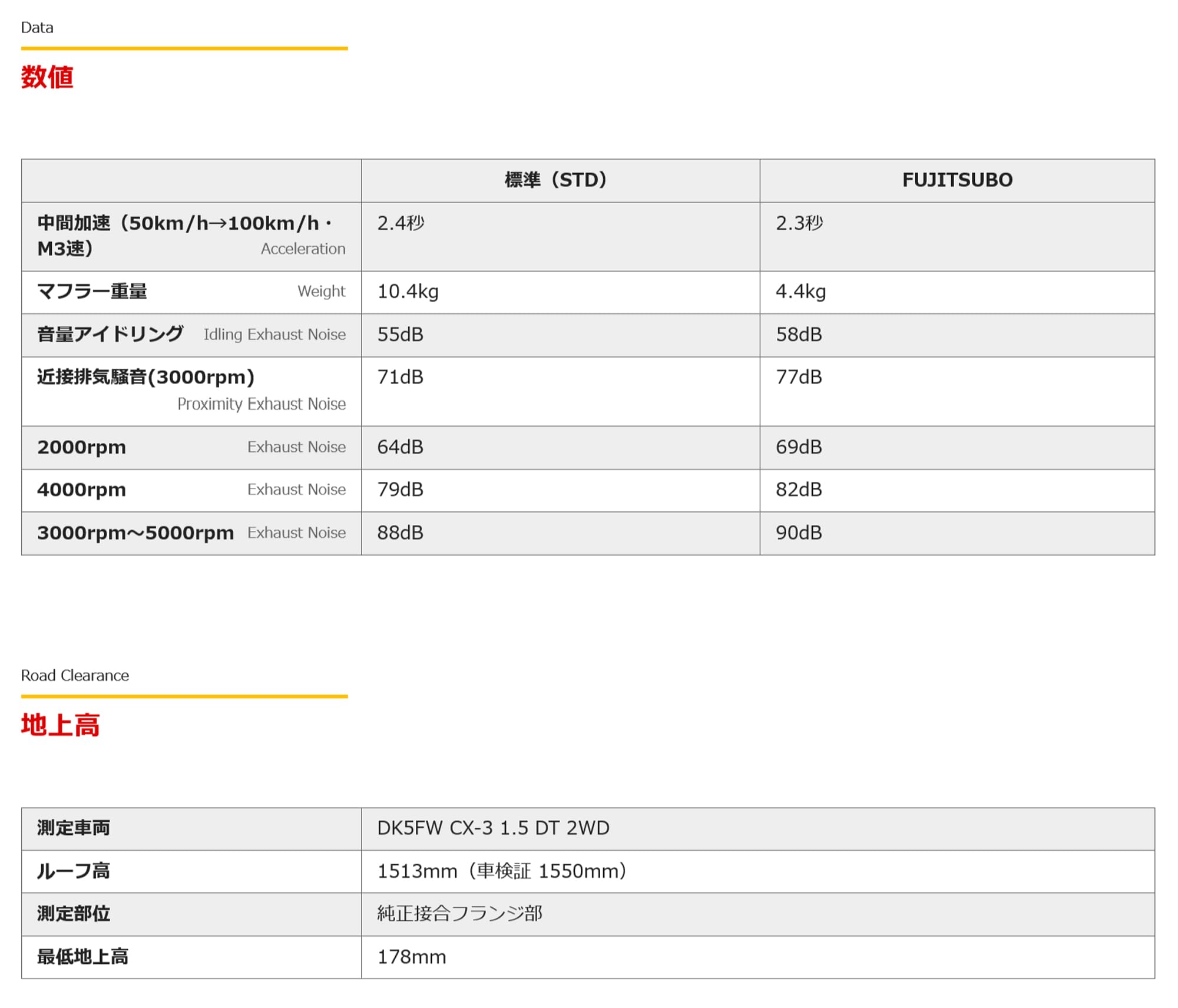Image resolution: width=1178 pixels, height=1008 pixels.
Task: Click the 2.4秒 standard acceleration value
Action: click(x=401, y=223)
